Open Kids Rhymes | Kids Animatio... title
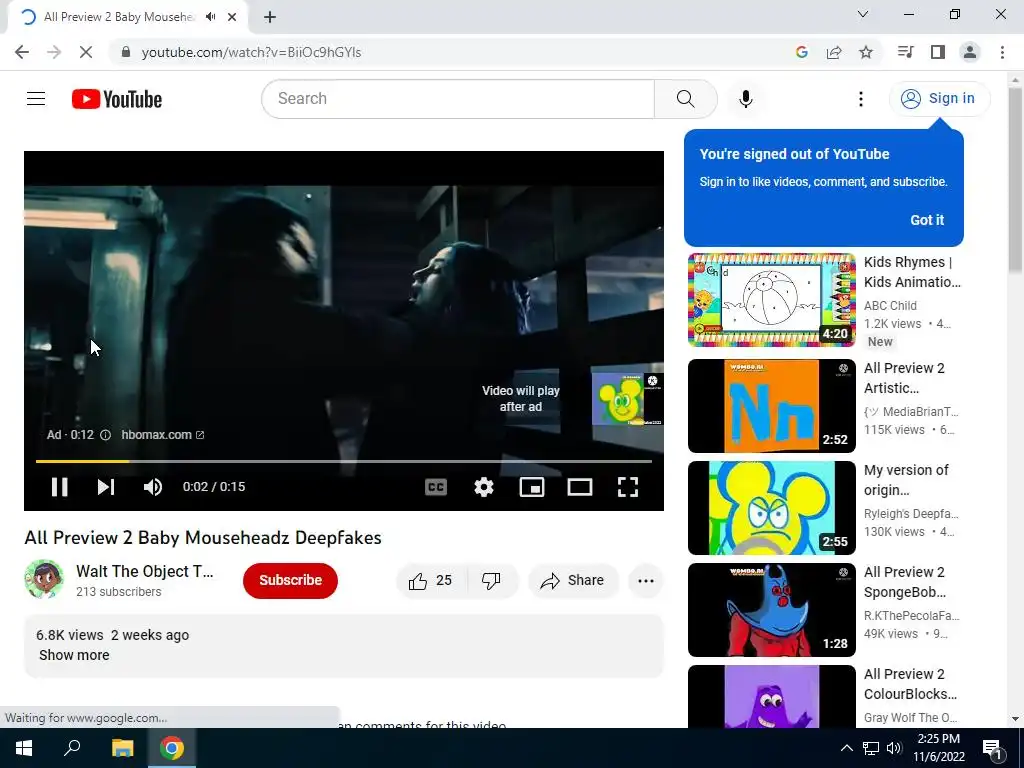 pyautogui.click(x=912, y=272)
